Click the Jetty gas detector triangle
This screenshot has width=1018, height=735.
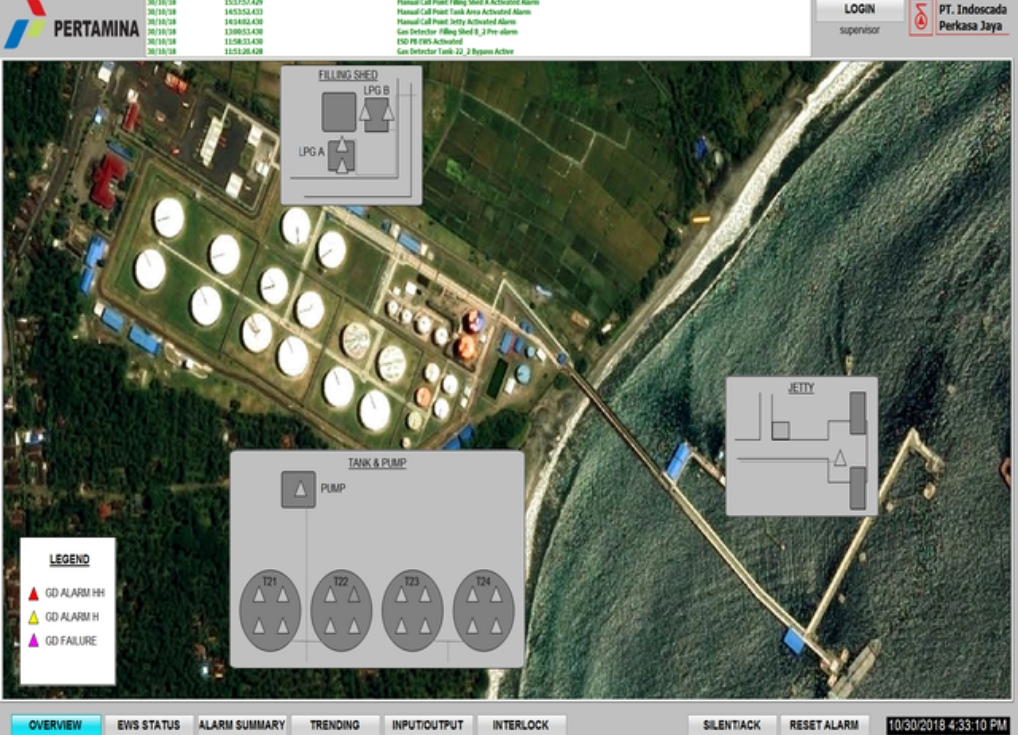[840, 458]
